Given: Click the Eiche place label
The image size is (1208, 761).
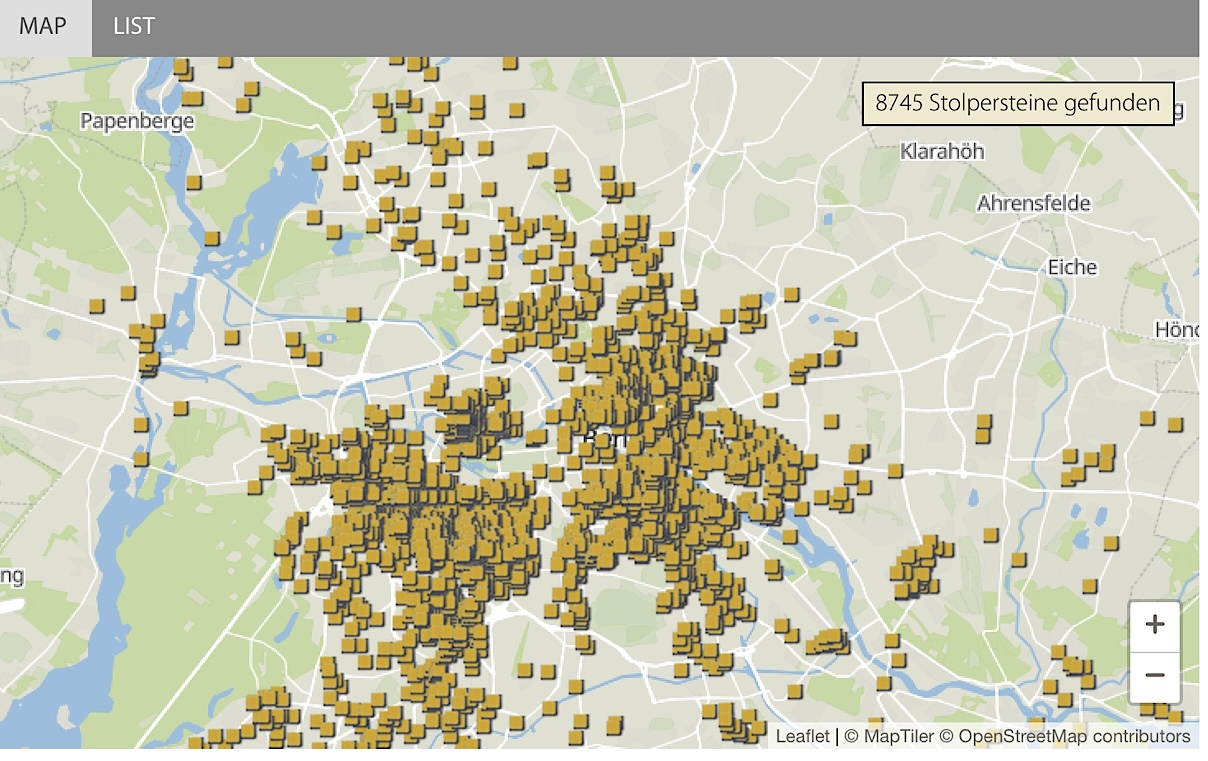Looking at the screenshot, I should tap(1072, 267).
